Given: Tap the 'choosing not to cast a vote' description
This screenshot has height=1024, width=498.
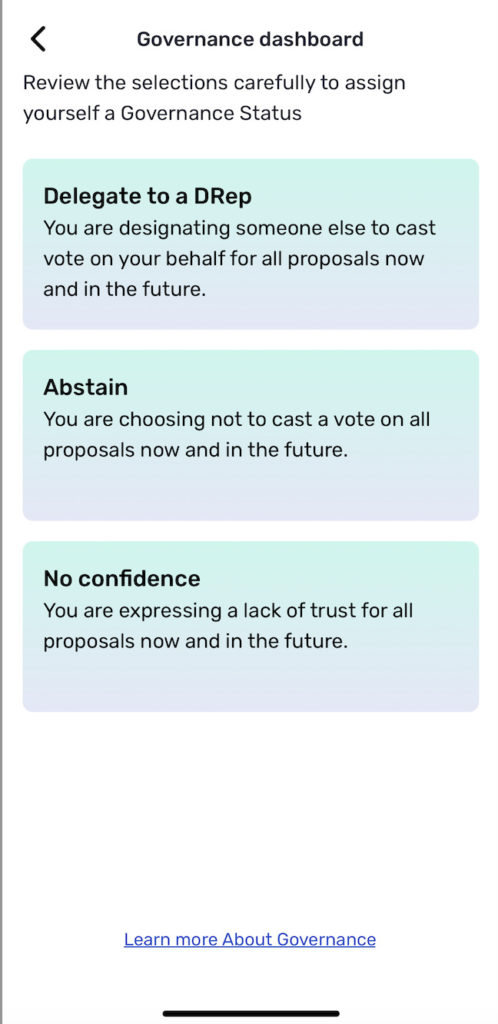Looking at the screenshot, I should pyautogui.click(x=237, y=435).
